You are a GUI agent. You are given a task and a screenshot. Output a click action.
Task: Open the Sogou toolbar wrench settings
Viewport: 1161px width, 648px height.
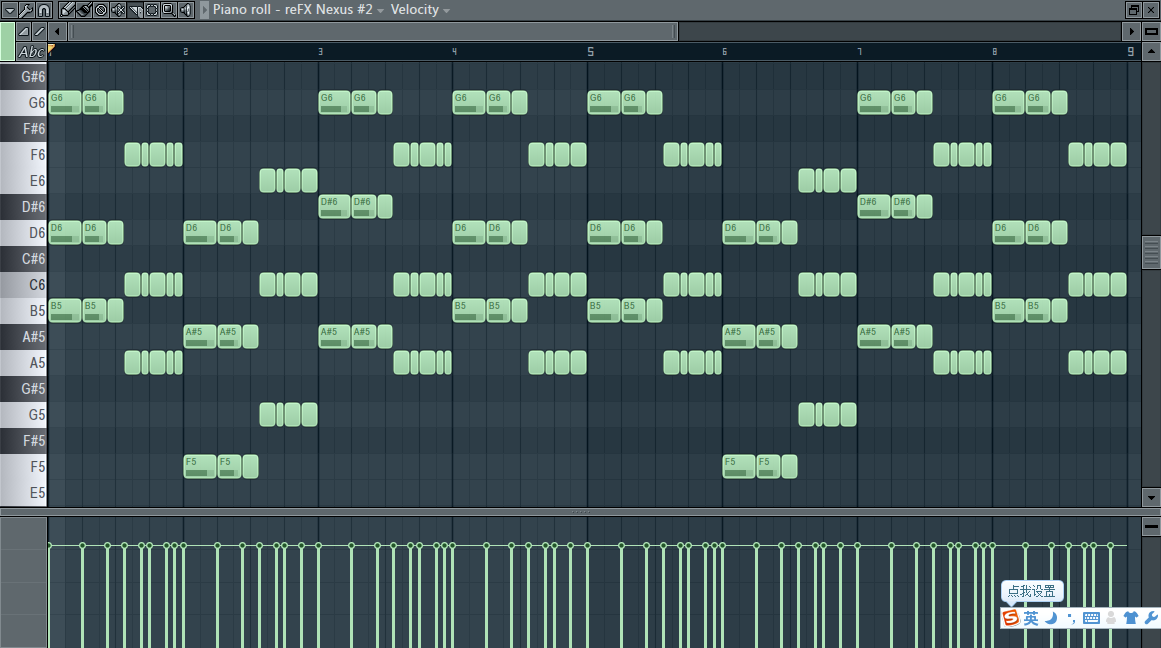pyautogui.click(x=1151, y=618)
